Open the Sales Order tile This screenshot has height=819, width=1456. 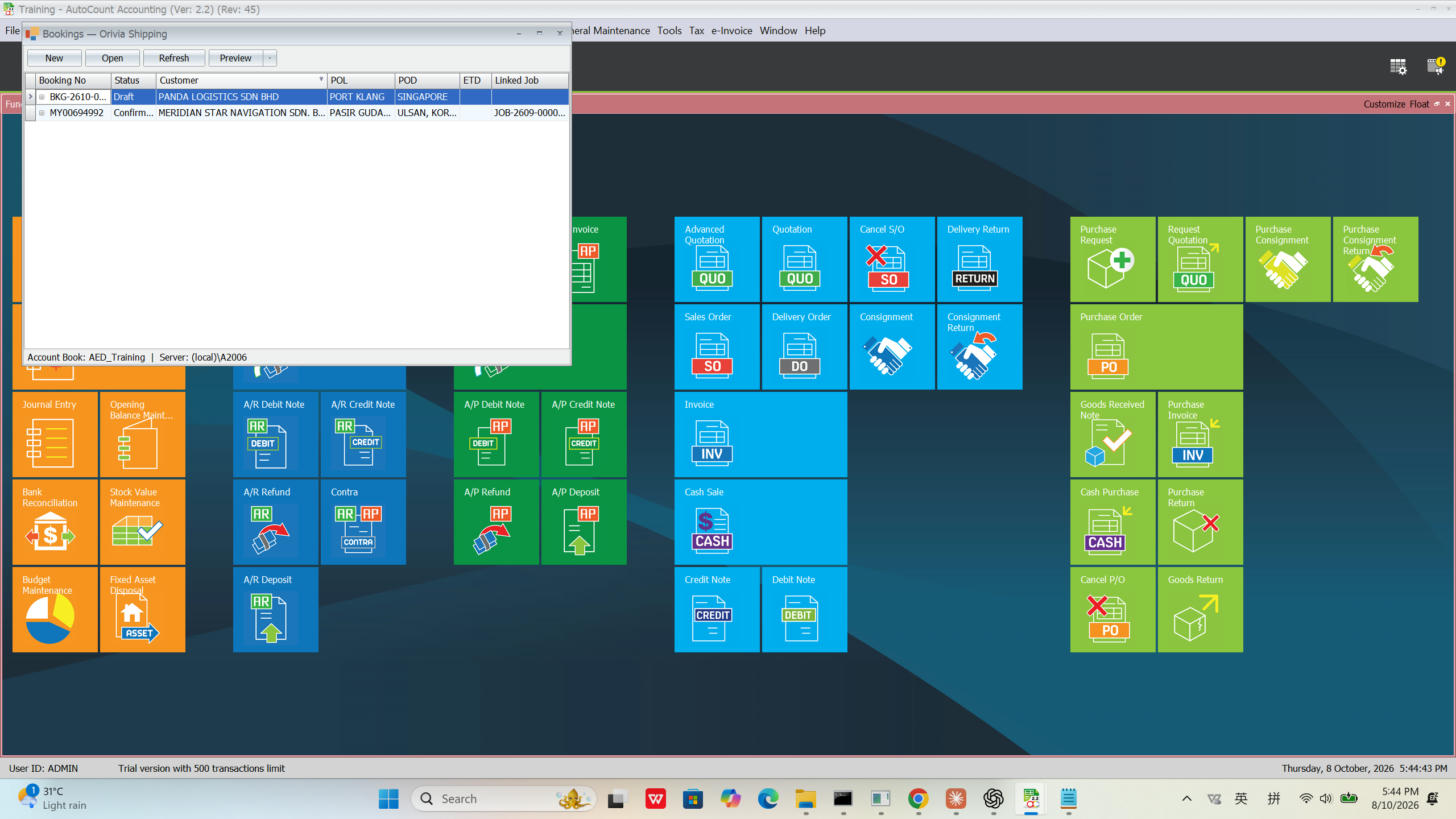point(717,346)
